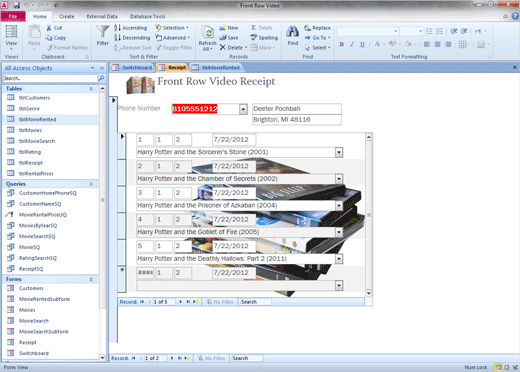Click the Spelling check icon

[x=254, y=38]
